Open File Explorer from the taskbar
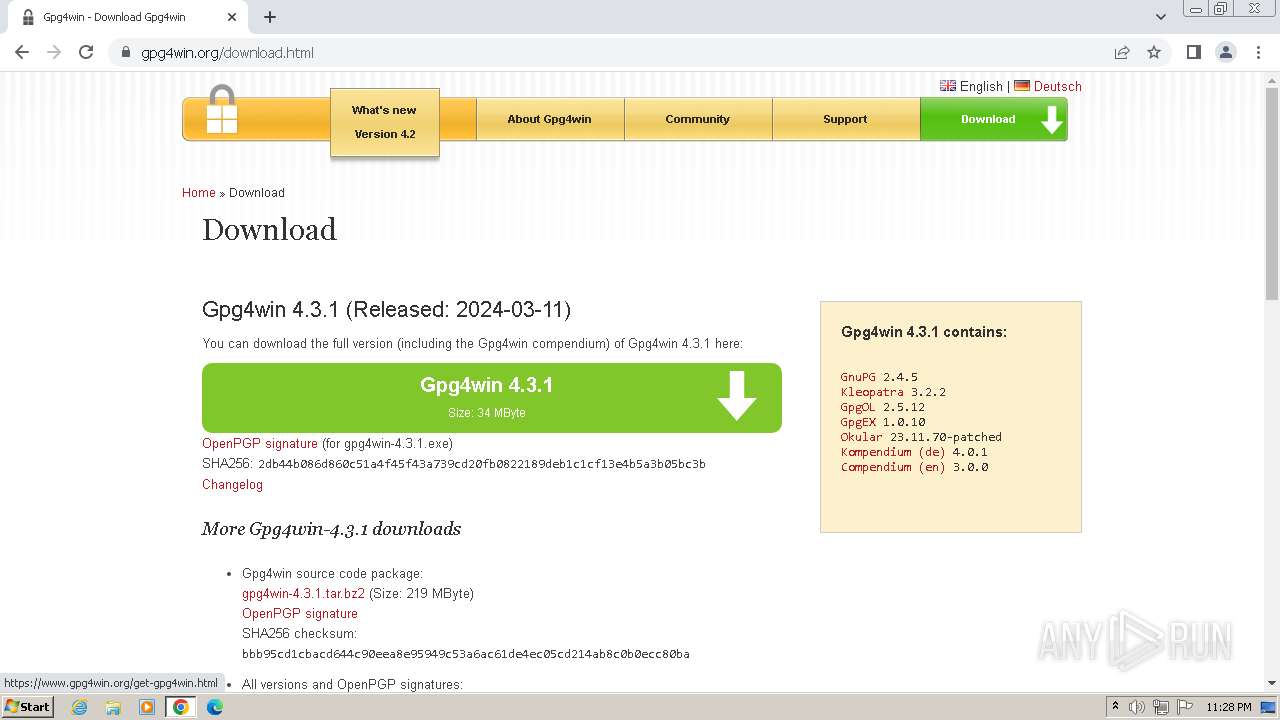Image resolution: width=1280 pixels, height=720 pixels. (x=113, y=707)
